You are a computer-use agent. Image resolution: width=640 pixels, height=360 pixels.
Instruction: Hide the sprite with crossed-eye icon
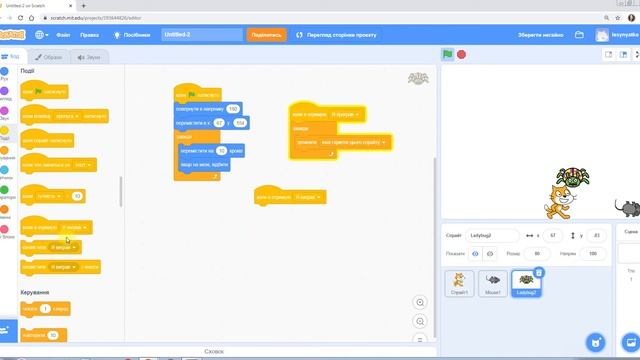tap(490, 253)
